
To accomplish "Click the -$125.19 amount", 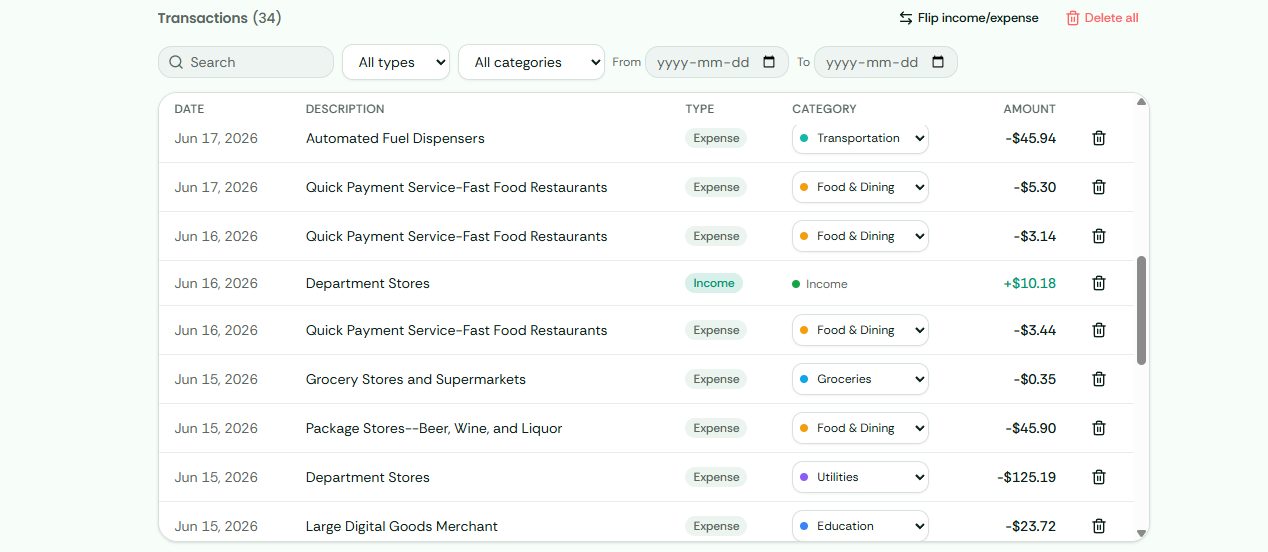I will pyautogui.click(x=1026, y=477).
